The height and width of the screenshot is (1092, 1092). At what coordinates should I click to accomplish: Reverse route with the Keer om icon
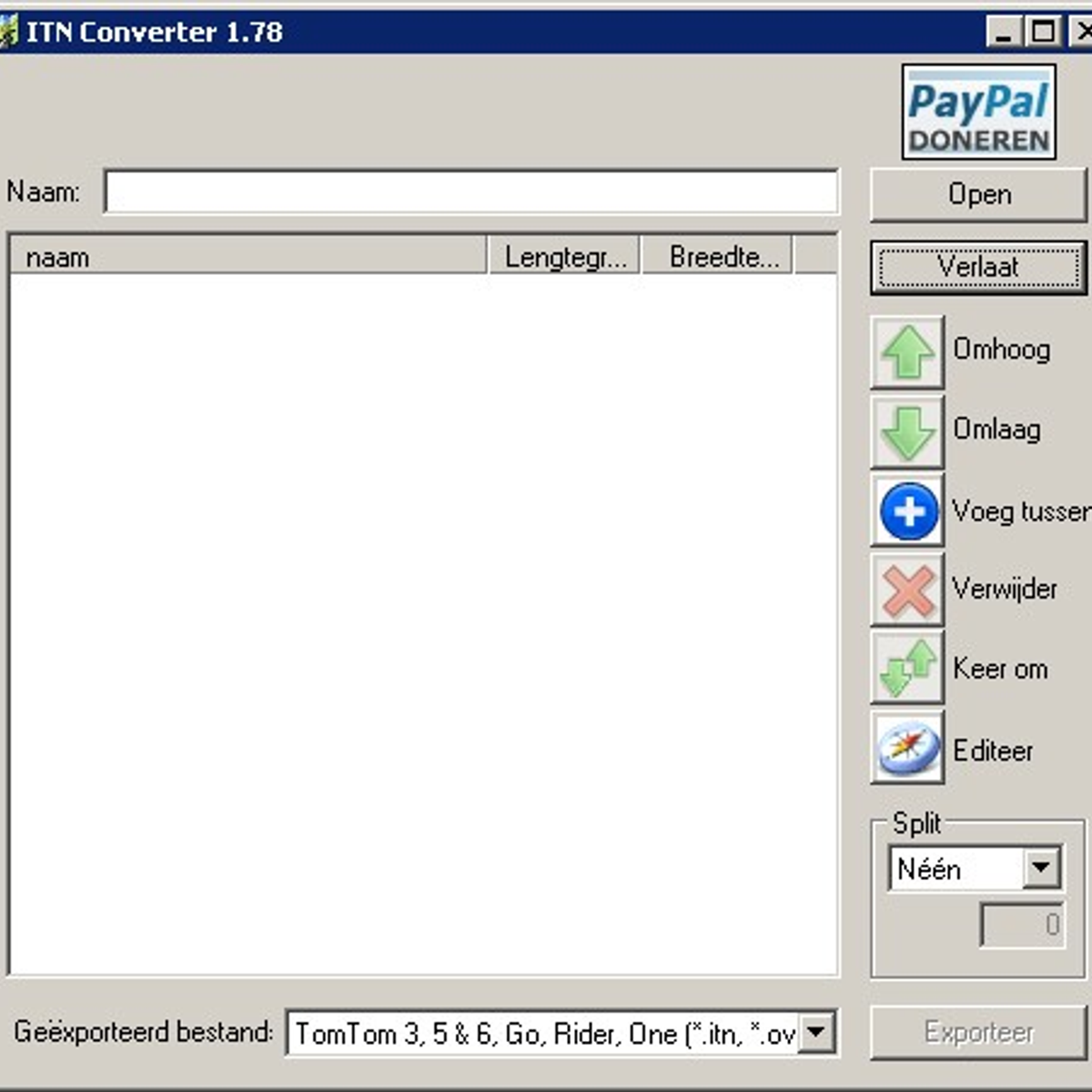(907, 669)
